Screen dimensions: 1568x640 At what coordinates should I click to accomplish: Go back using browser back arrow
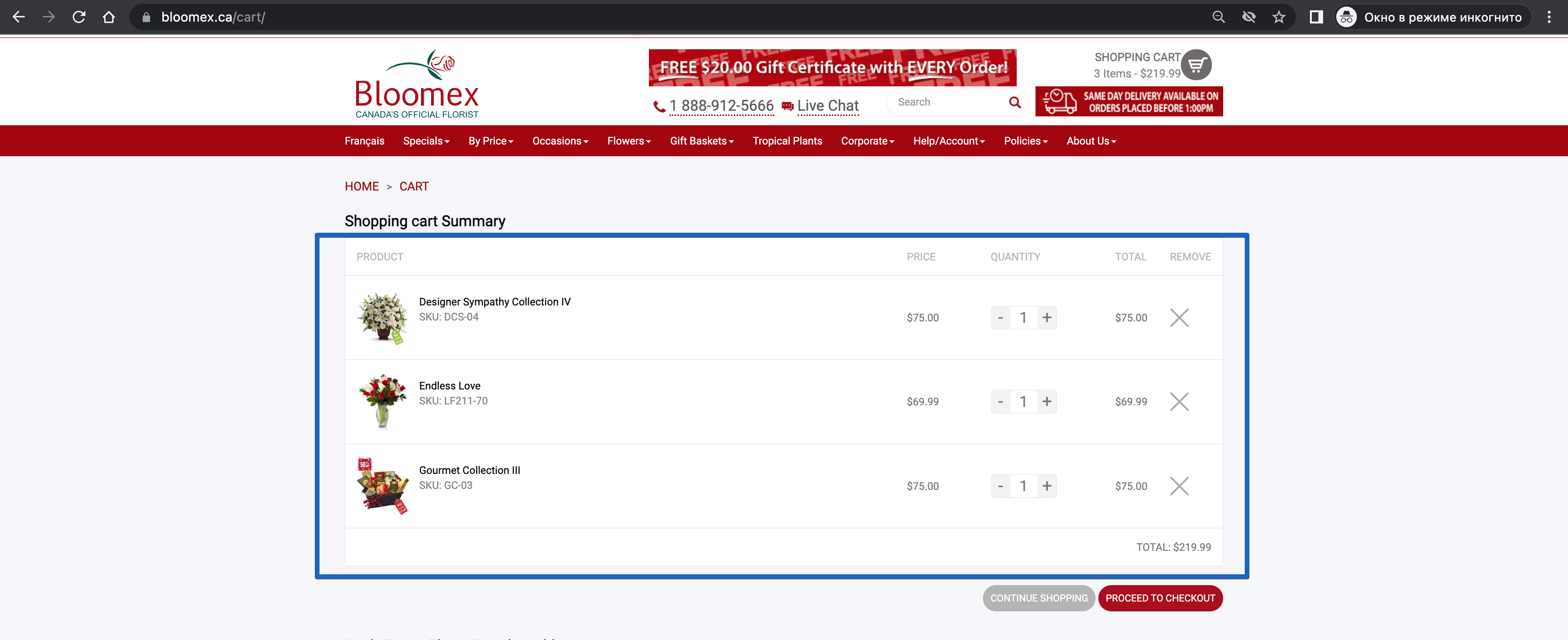(x=19, y=17)
